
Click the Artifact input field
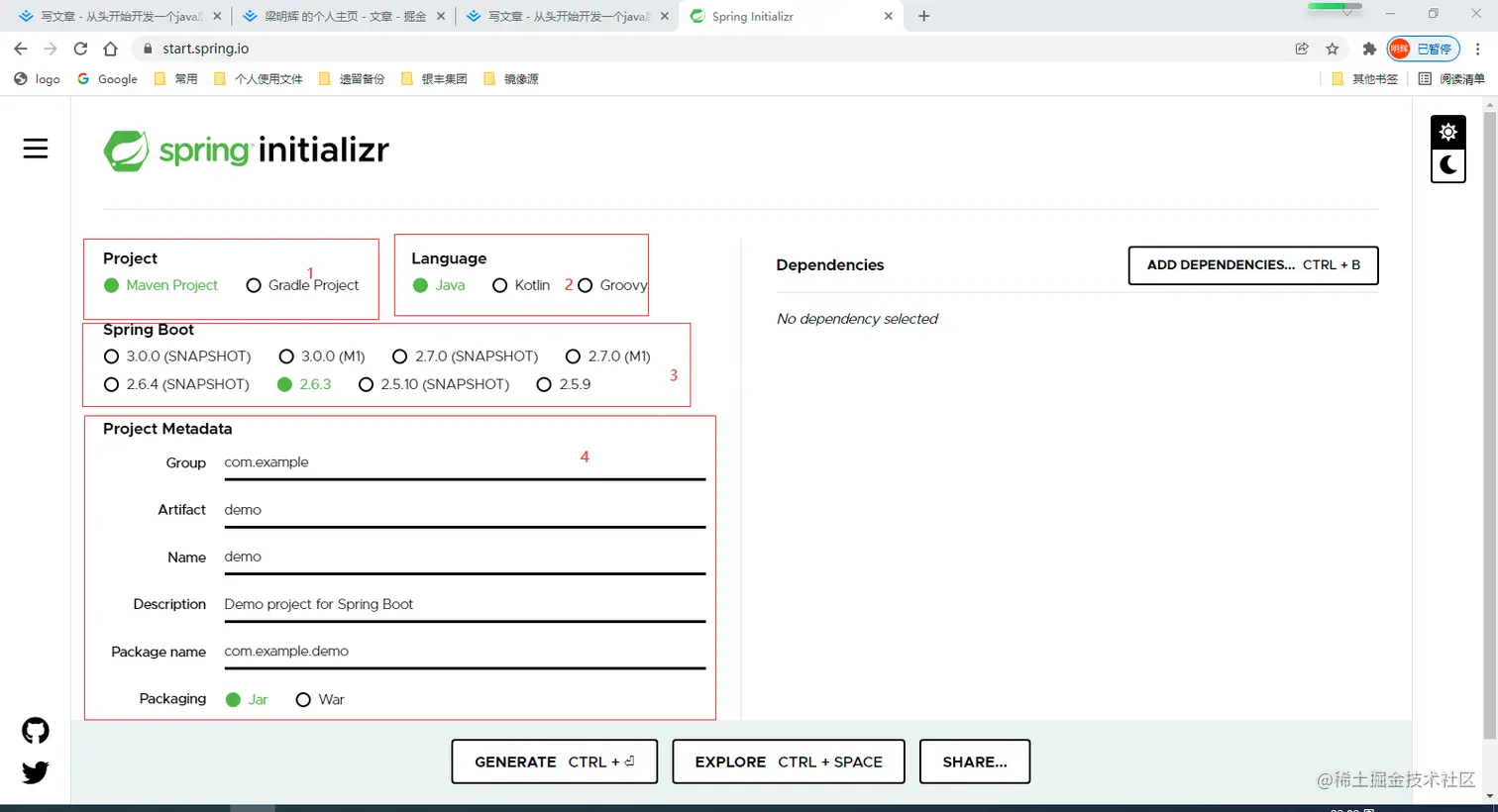click(x=465, y=510)
